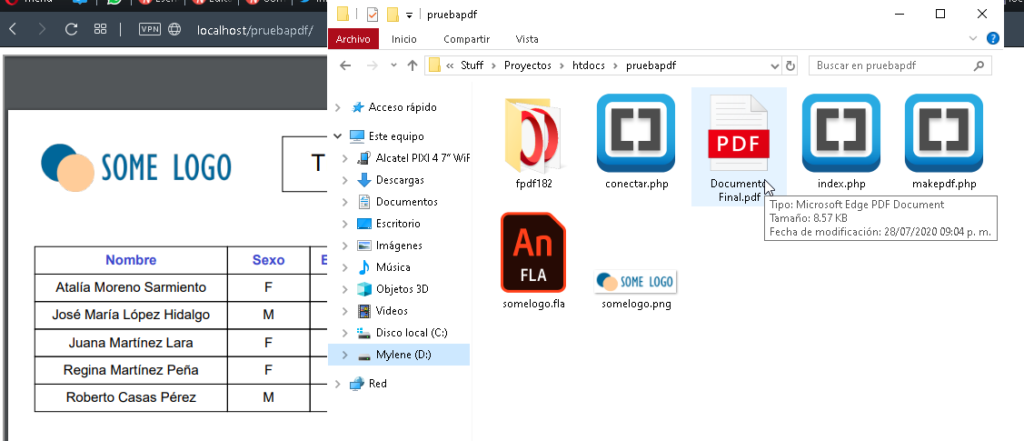Click the localhost/pruebapdf/ address bar
Image resolution: width=1024 pixels, height=441 pixels.
click(255, 30)
